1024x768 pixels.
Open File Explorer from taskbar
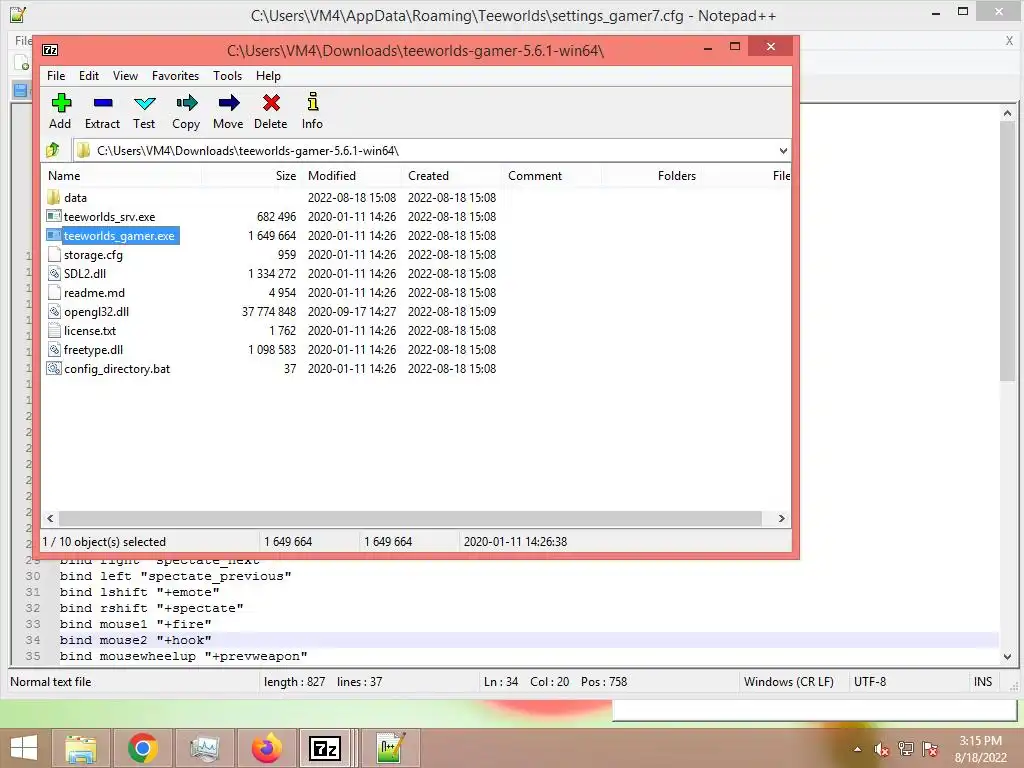81,748
